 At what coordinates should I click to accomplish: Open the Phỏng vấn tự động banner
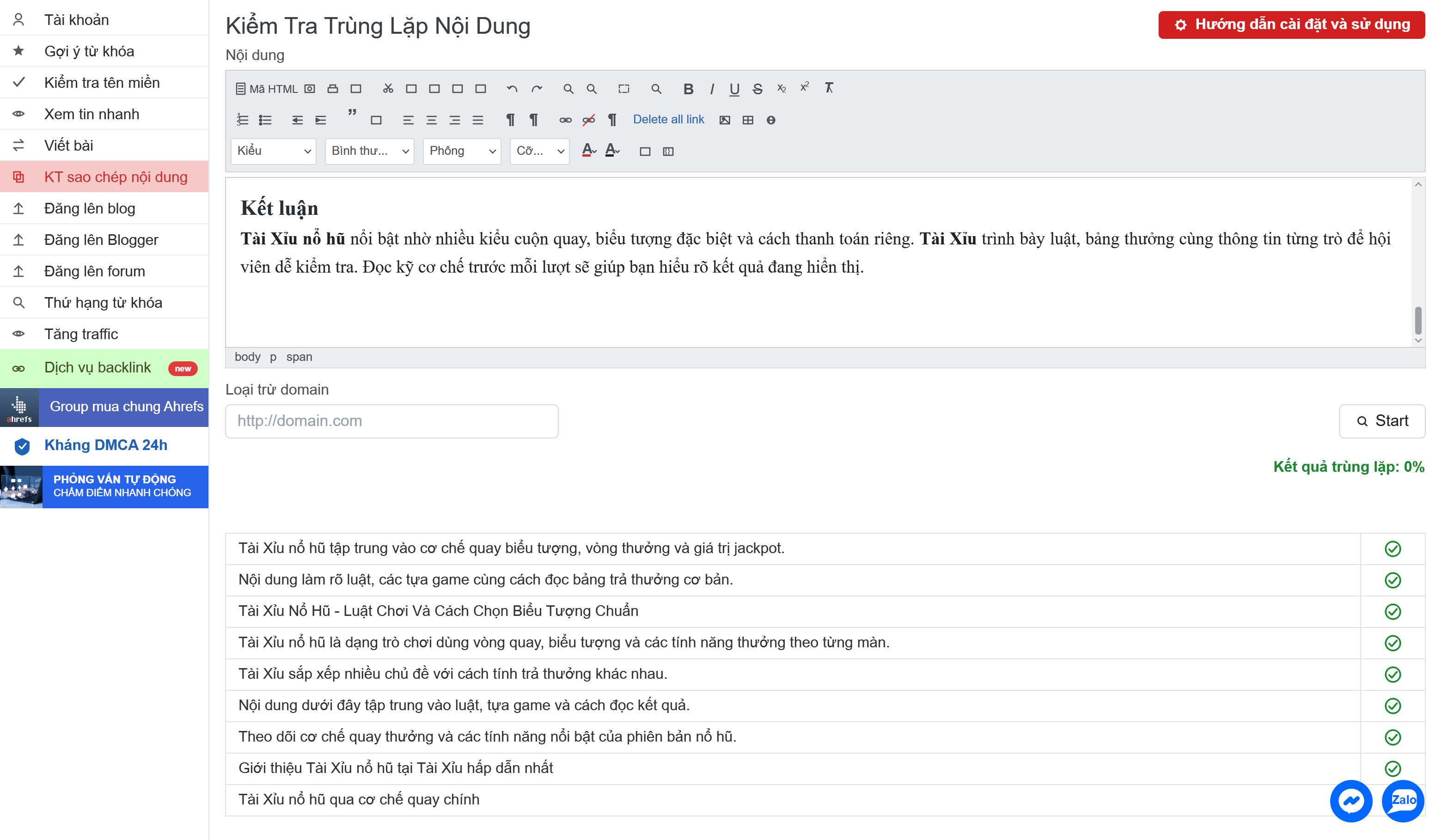click(104, 487)
